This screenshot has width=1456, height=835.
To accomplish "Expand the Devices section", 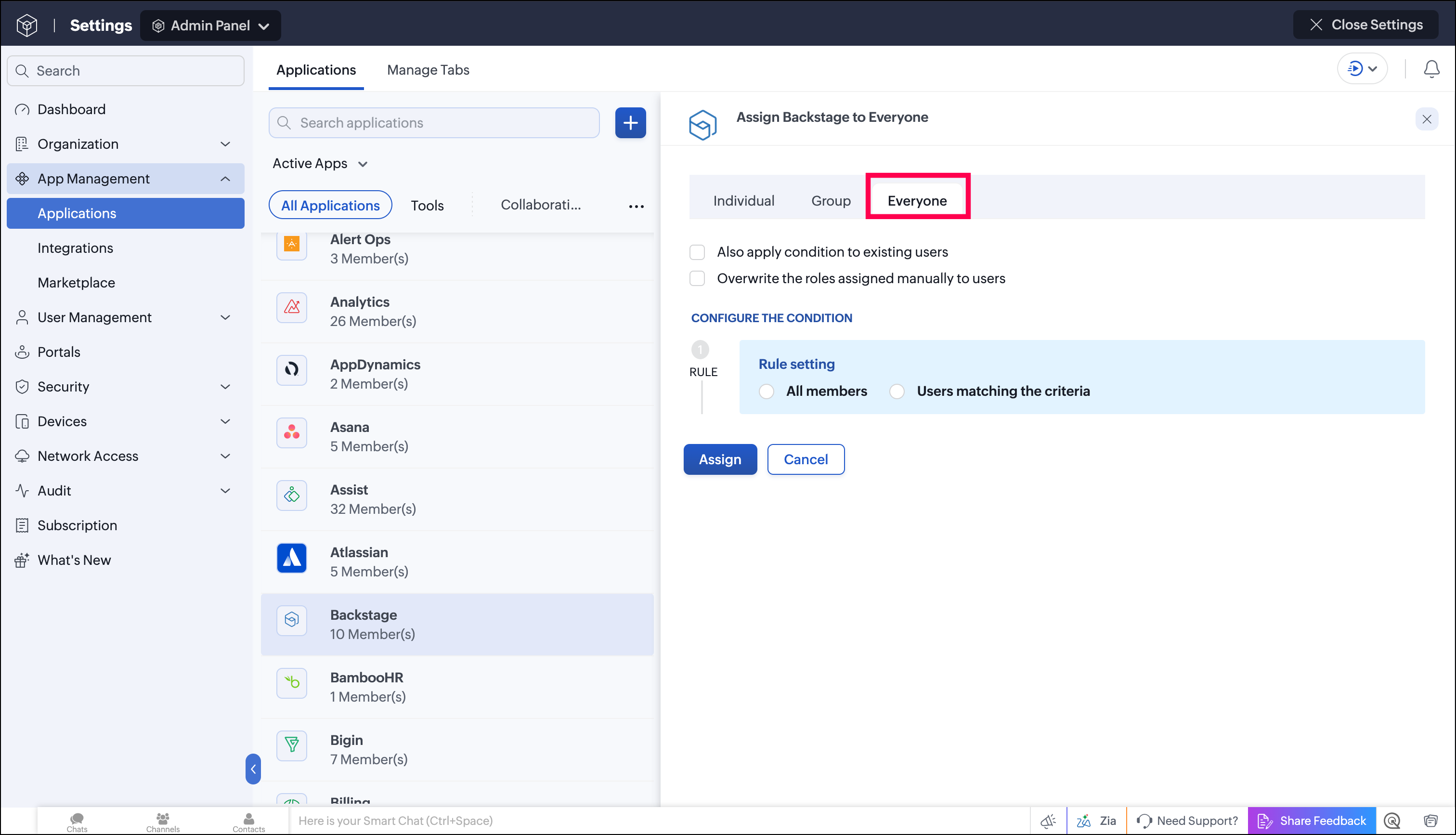I will 225,421.
